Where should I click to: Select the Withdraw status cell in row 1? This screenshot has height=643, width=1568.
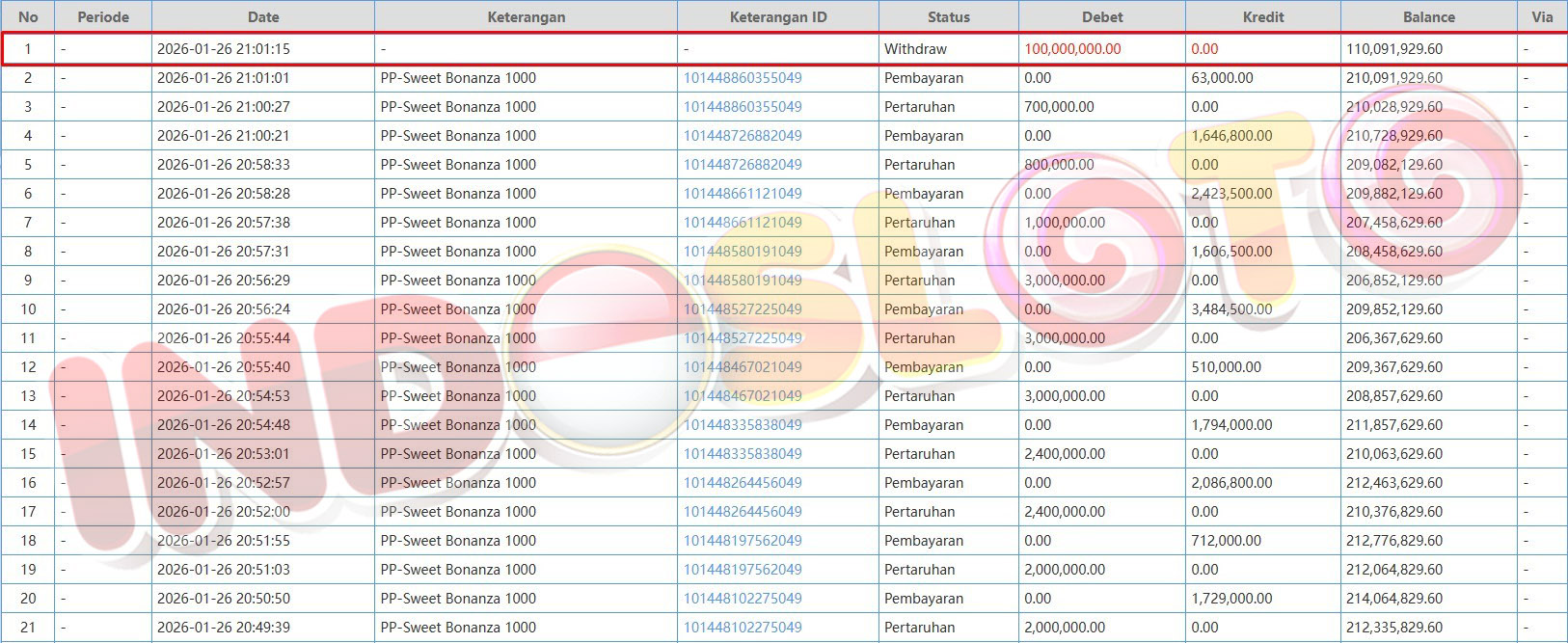point(915,49)
